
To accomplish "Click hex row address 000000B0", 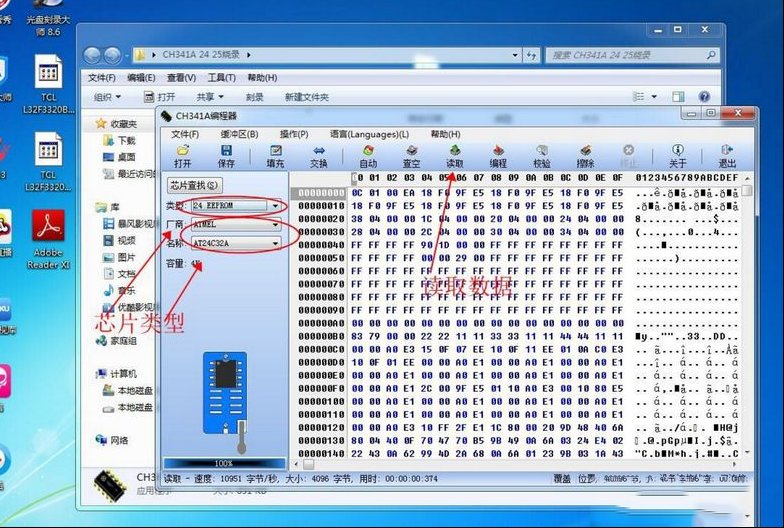I will [321, 336].
